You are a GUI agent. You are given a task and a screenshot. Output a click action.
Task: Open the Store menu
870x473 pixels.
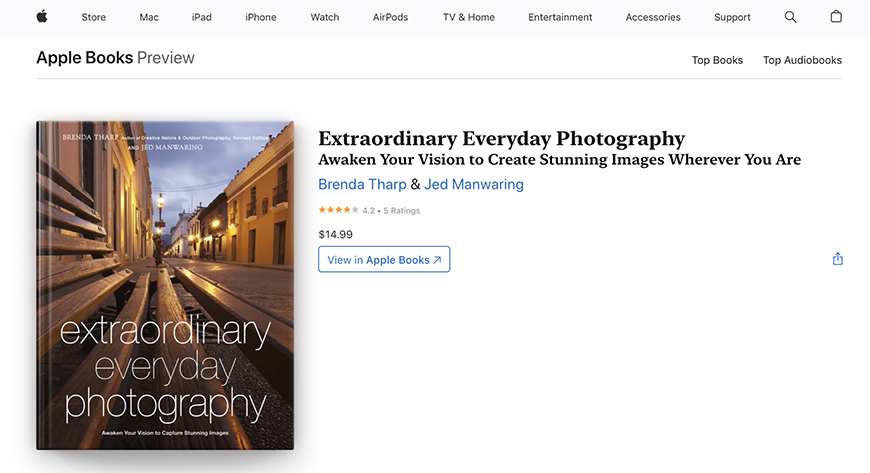point(94,17)
